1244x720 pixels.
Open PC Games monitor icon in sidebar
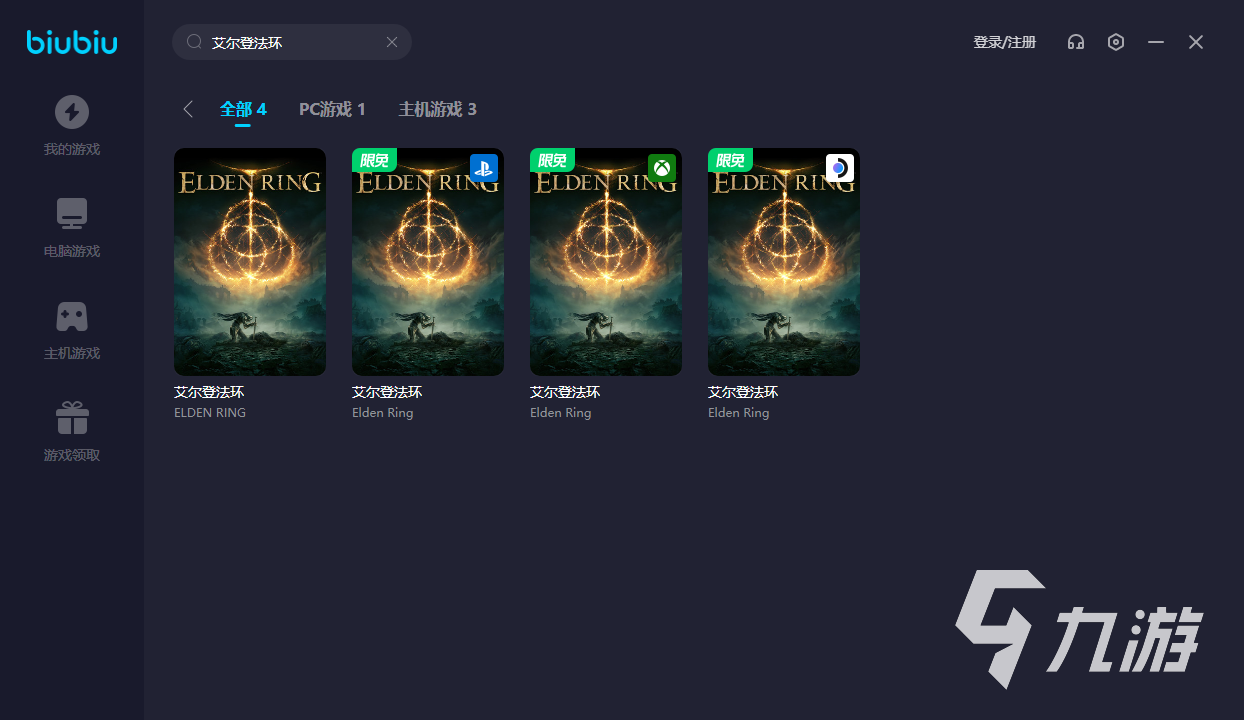coord(72,213)
